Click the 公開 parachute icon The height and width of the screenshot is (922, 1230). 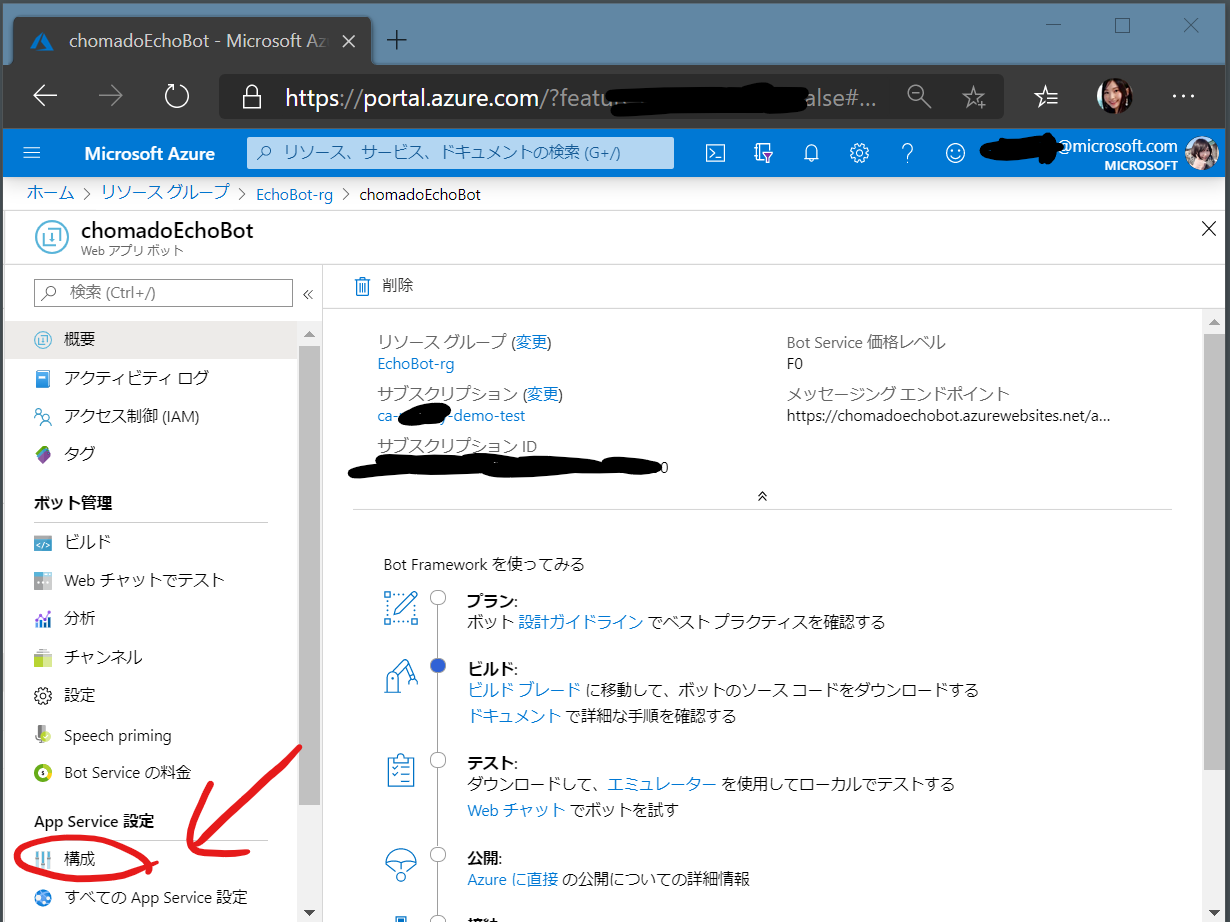[x=401, y=863]
